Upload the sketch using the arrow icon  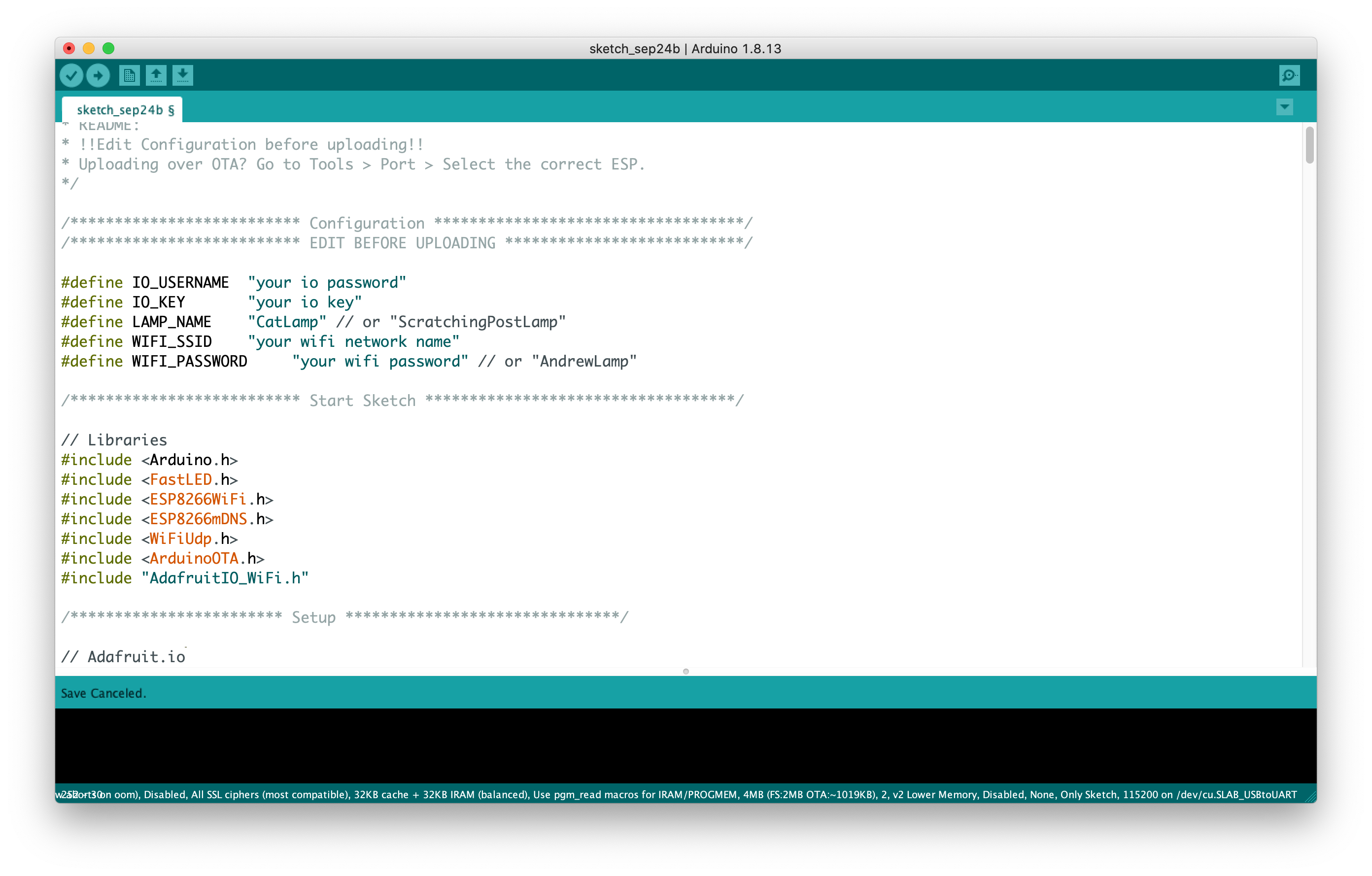[x=98, y=74]
